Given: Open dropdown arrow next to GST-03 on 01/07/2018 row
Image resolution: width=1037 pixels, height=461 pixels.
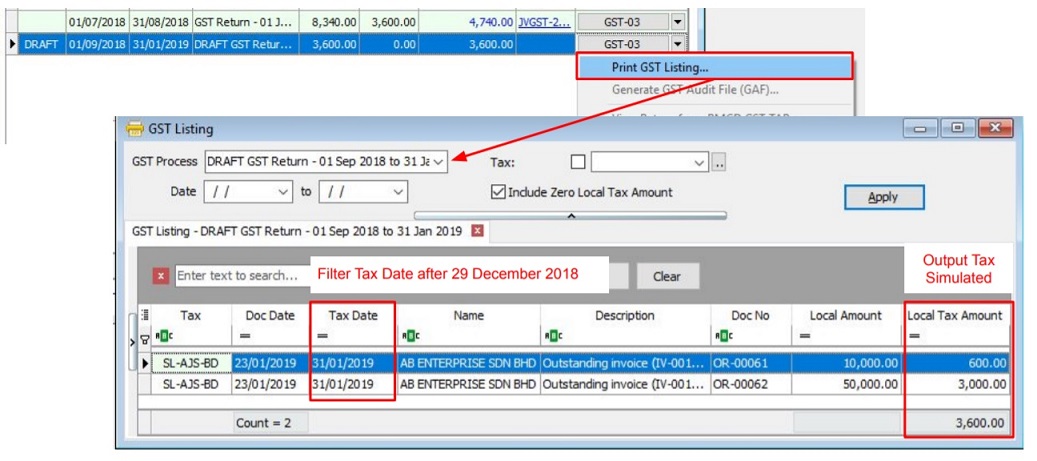Looking at the screenshot, I should pyautogui.click(x=677, y=22).
